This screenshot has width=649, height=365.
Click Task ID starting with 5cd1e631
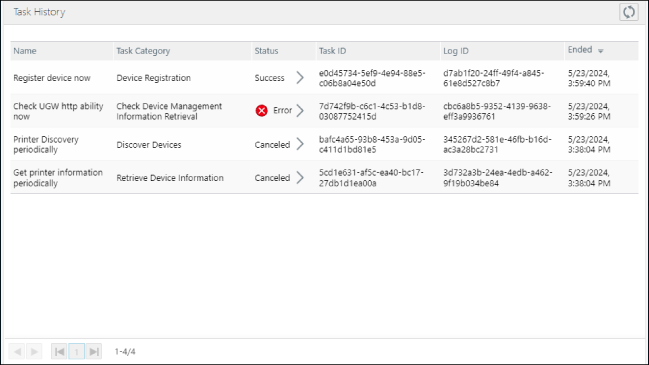coord(371,178)
